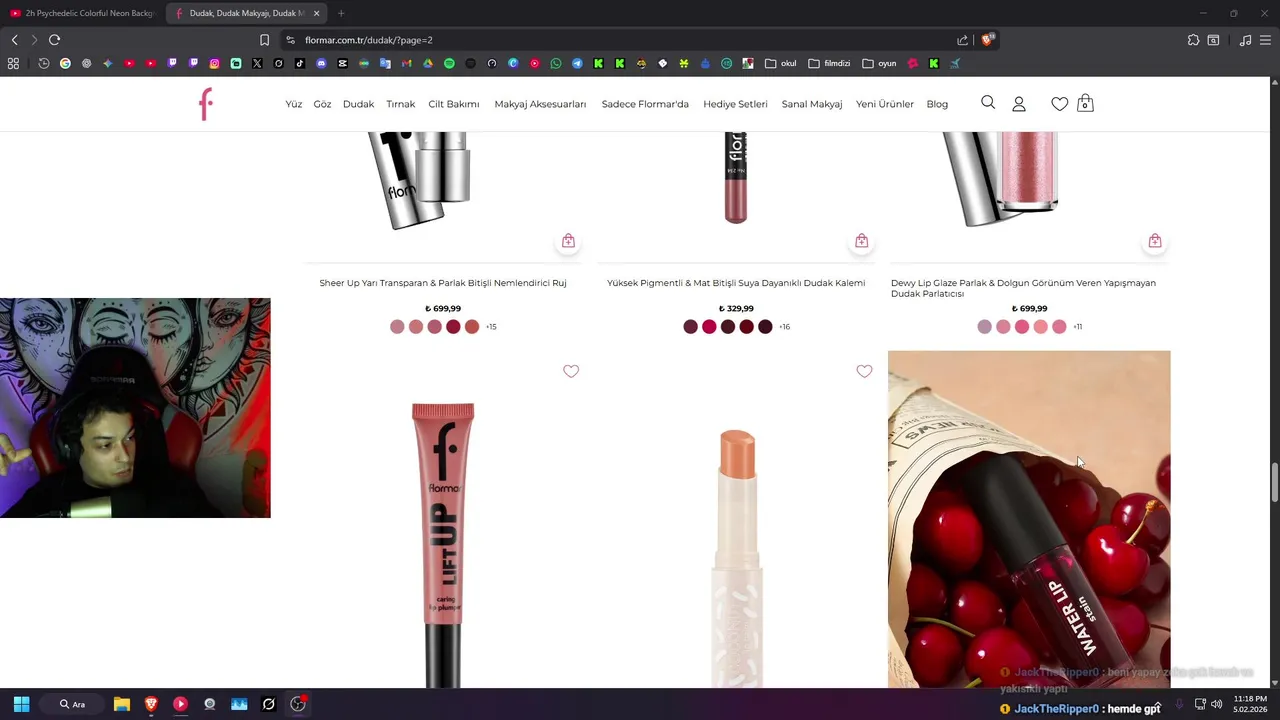The height and width of the screenshot is (720, 1280).
Task: Expand the okul bookmarks folder
Action: pyautogui.click(x=781, y=63)
